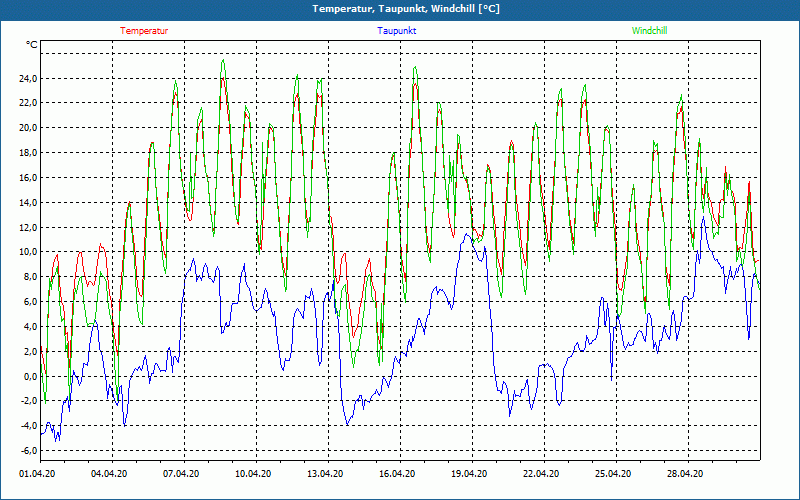This screenshot has width=800, height=500.
Task: Click the blue Taupunkt legend label
Action: (x=396, y=31)
